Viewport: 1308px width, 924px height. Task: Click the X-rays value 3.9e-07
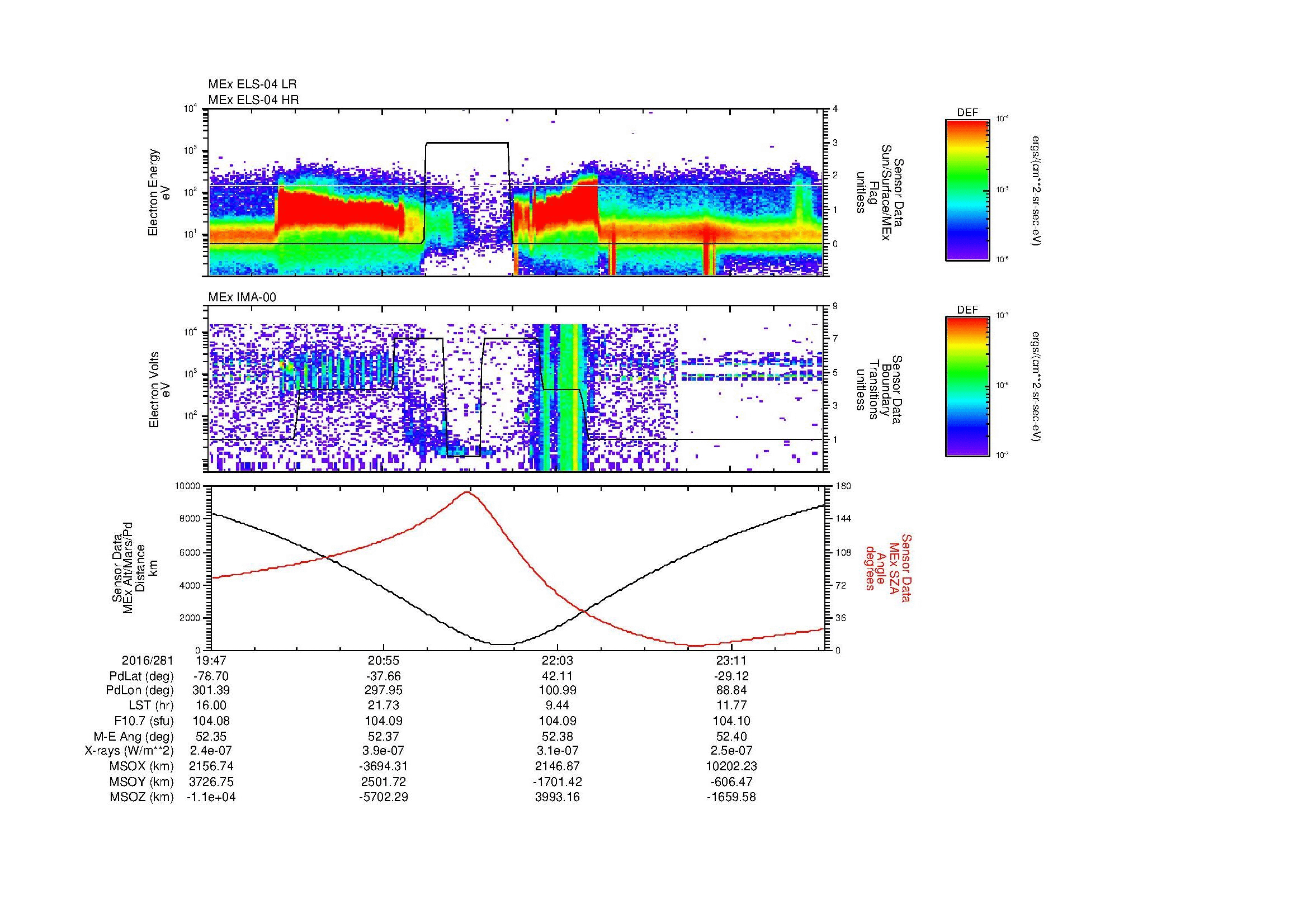[384, 751]
